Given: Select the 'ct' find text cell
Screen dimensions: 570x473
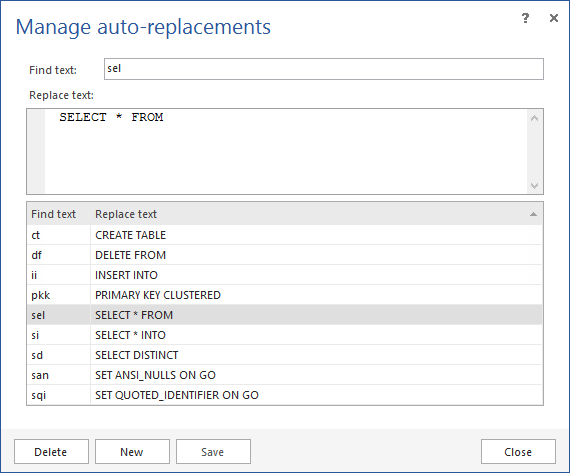Looking at the screenshot, I should pos(59,235).
